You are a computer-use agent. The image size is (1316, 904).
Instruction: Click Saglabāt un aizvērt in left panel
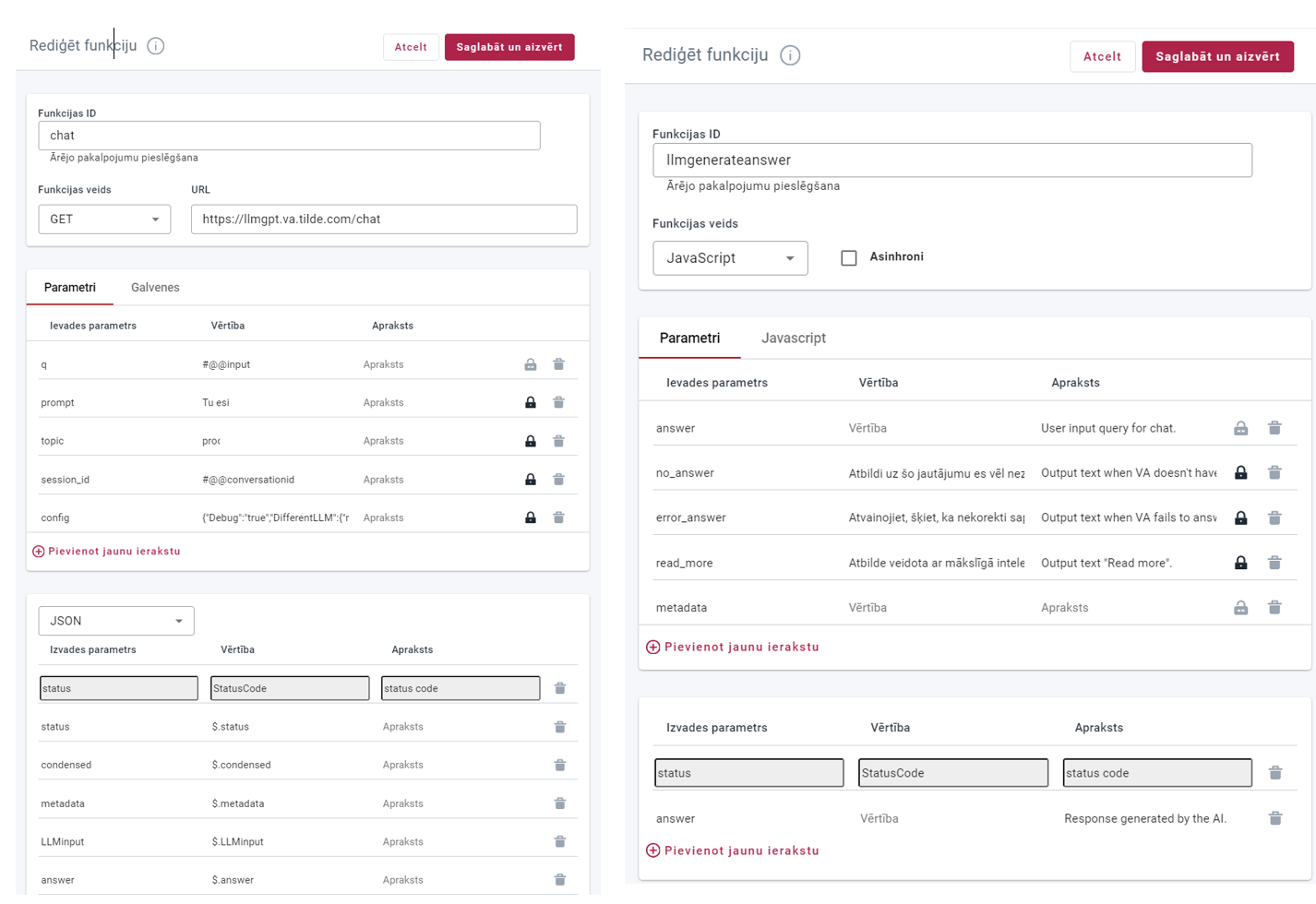[509, 47]
